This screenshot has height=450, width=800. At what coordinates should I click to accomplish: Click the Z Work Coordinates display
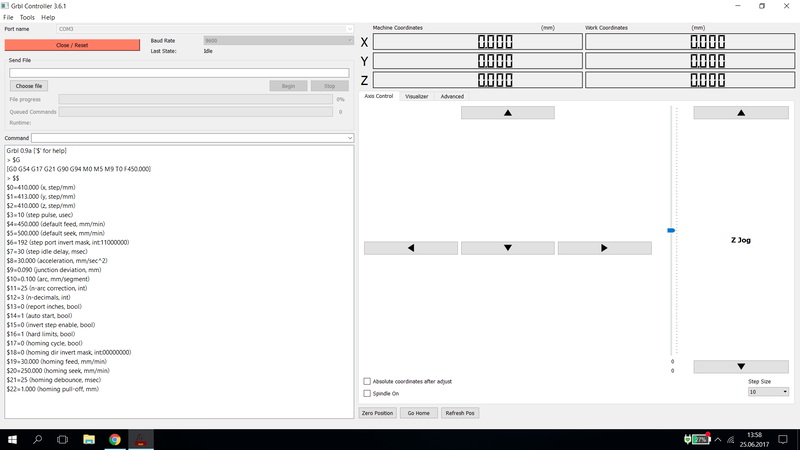(x=690, y=80)
